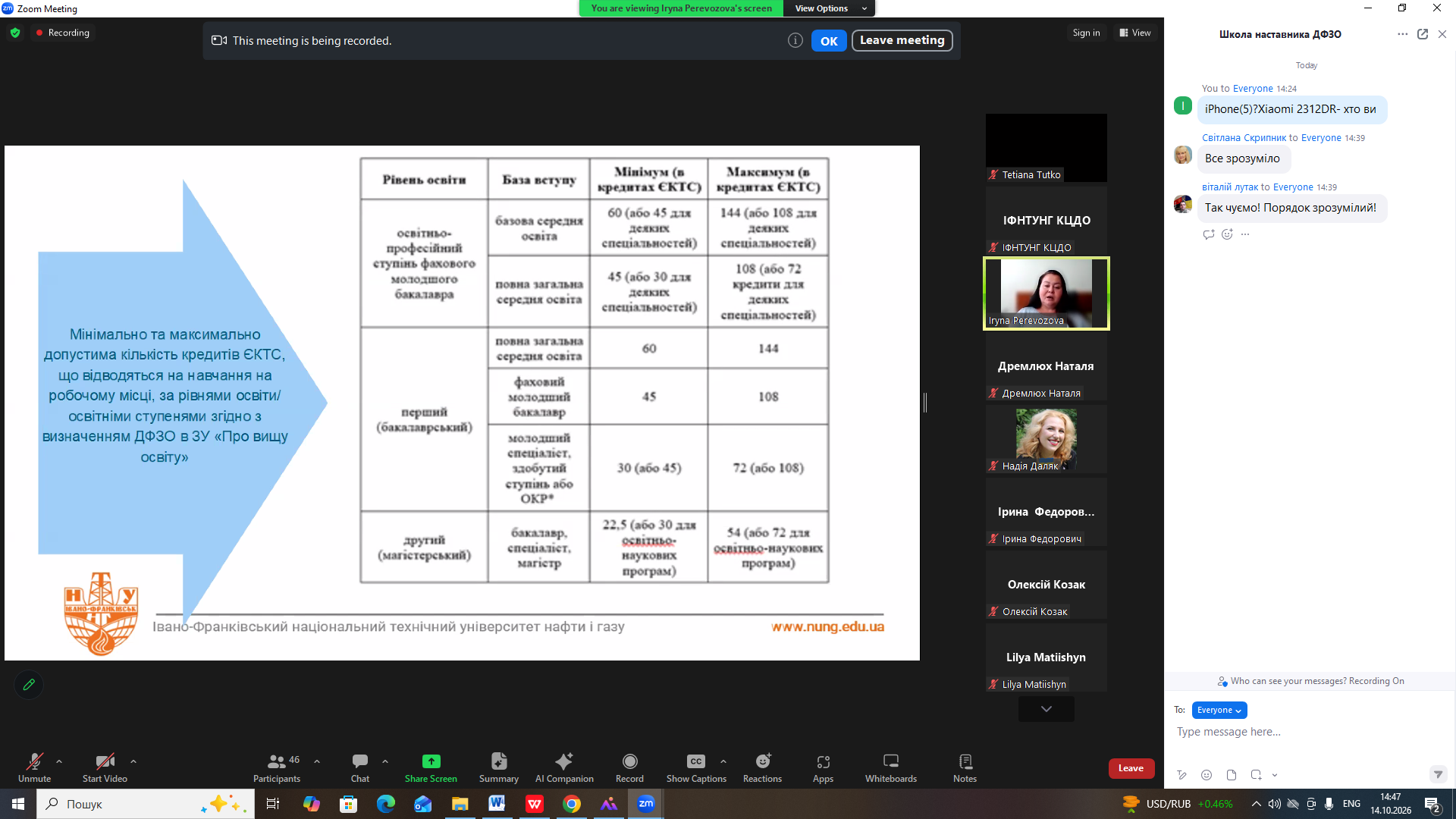This screenshot has height=819, width=1456.
Task: Start Video in the meeting toolbar
Action: [x=105, y=767]
